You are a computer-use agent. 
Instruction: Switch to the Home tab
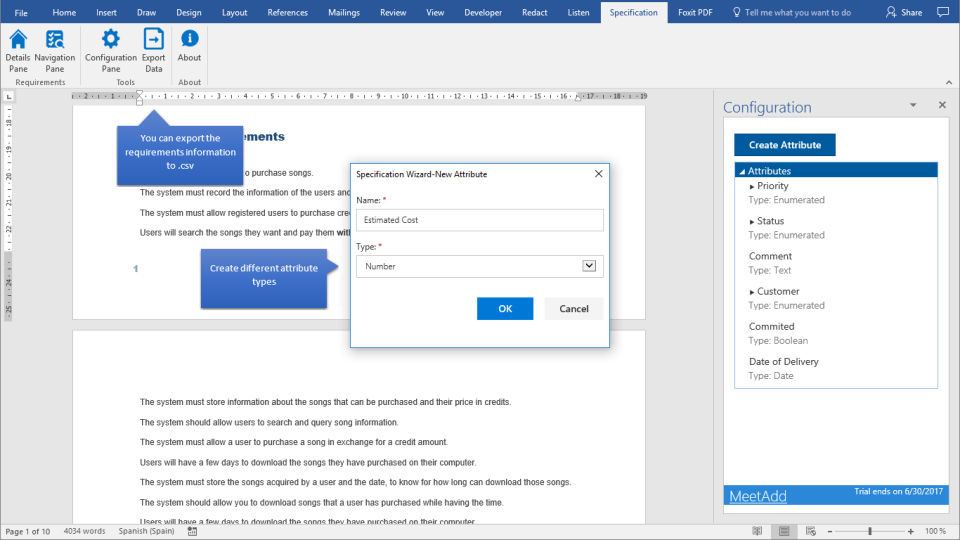pyautogui.click(x=64, y=12)
